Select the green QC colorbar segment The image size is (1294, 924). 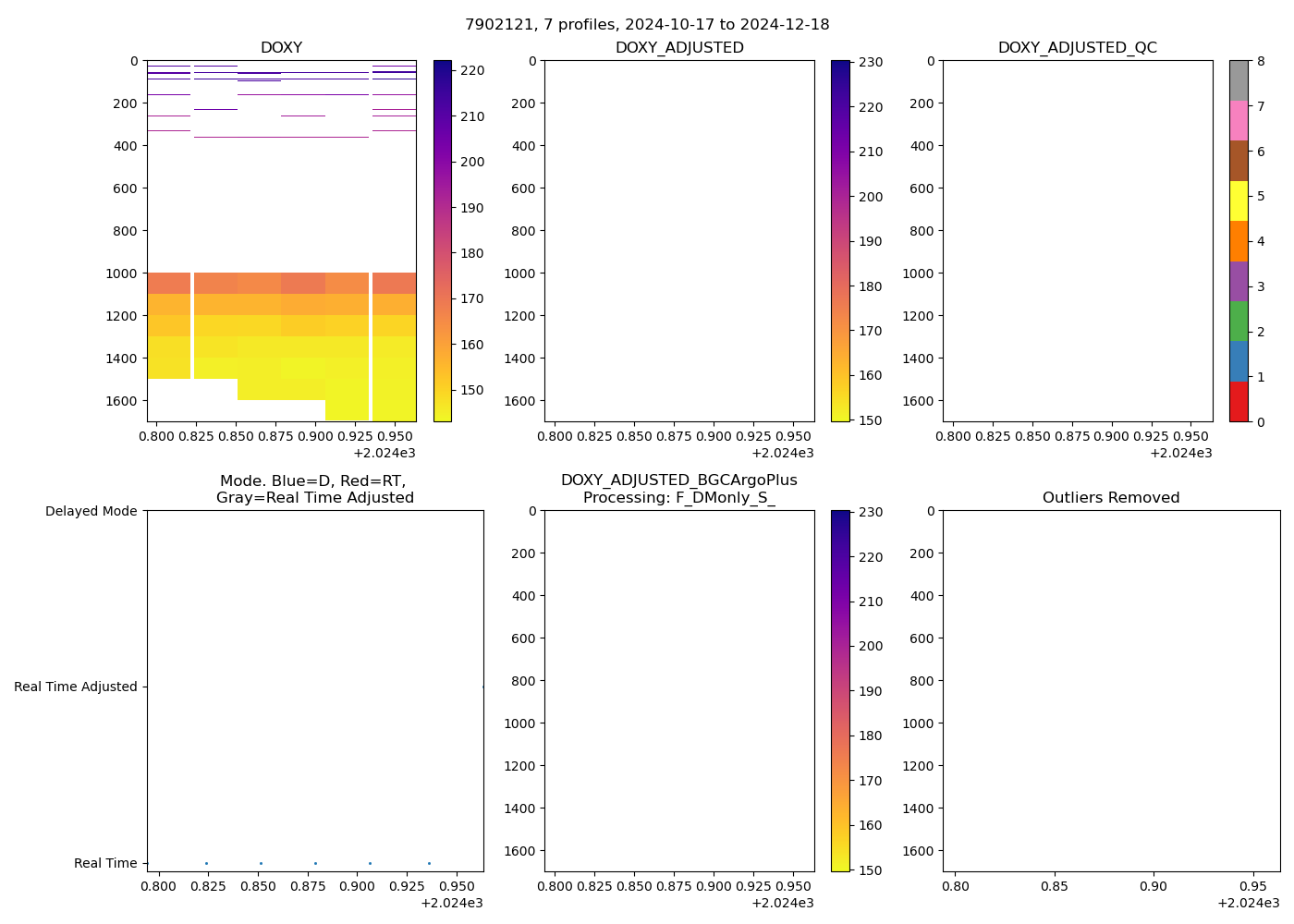tap(1239, 322)
